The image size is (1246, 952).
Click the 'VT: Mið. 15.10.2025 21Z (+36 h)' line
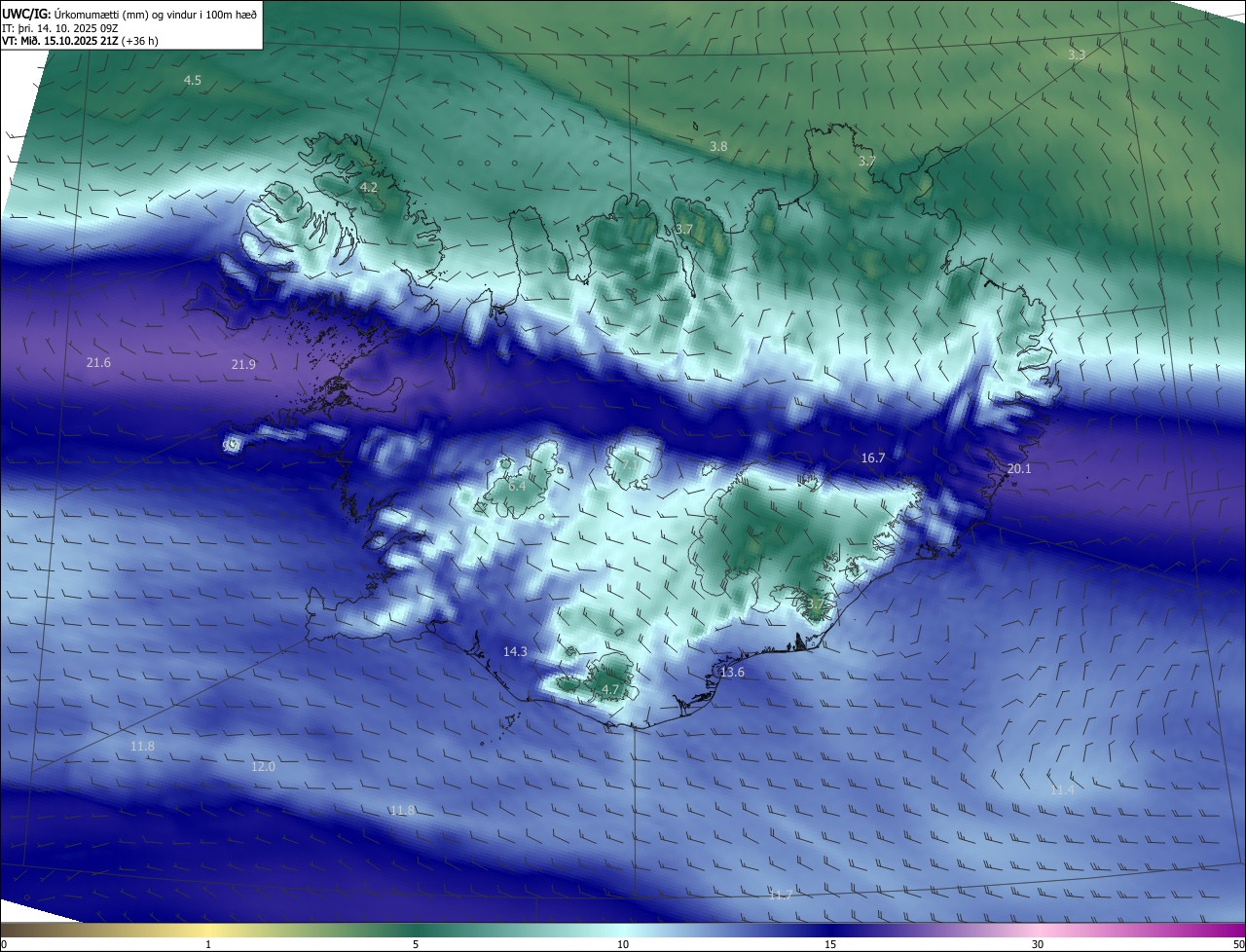point(80,42)
